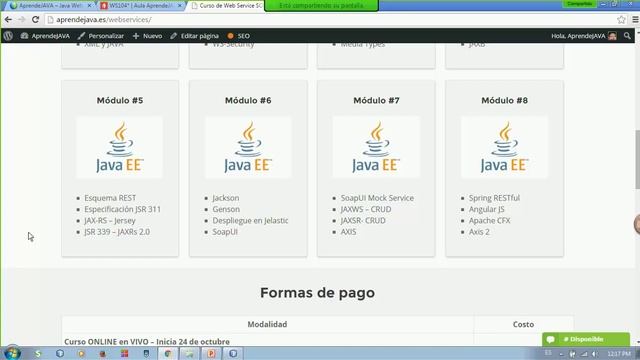This screenshot has height=360, width=640.
Task: Open the Windows Start orb
Action: tap(12, 353)
